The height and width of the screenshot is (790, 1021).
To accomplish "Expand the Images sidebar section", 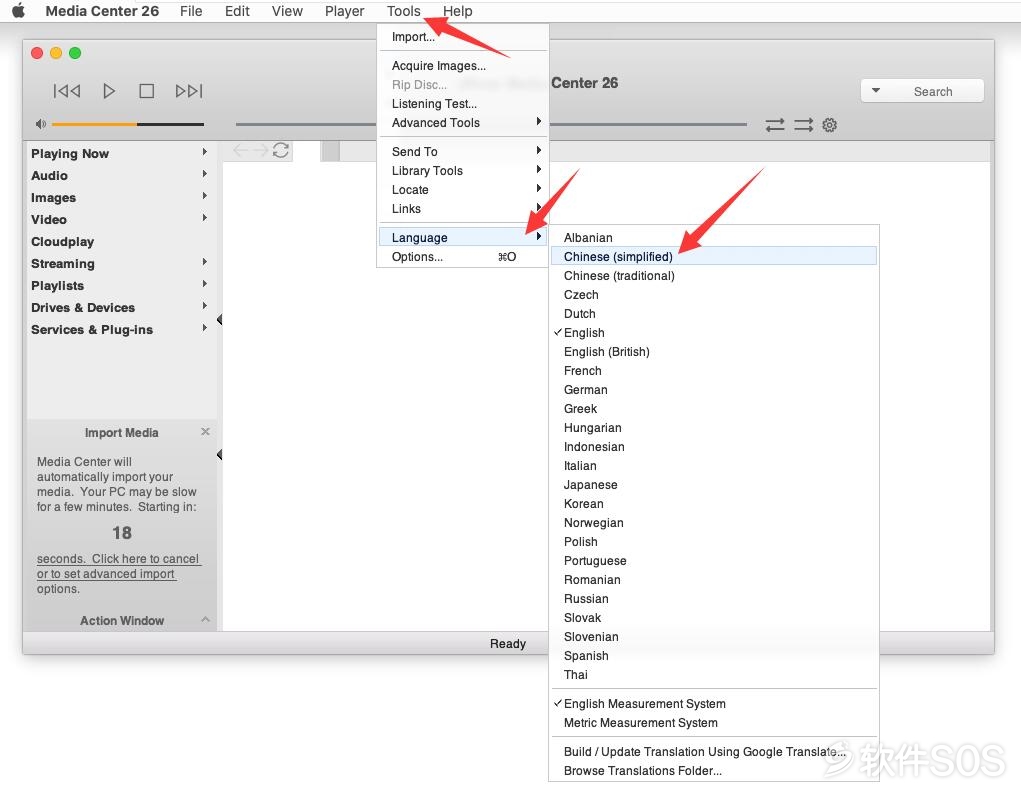I will 204,196.
